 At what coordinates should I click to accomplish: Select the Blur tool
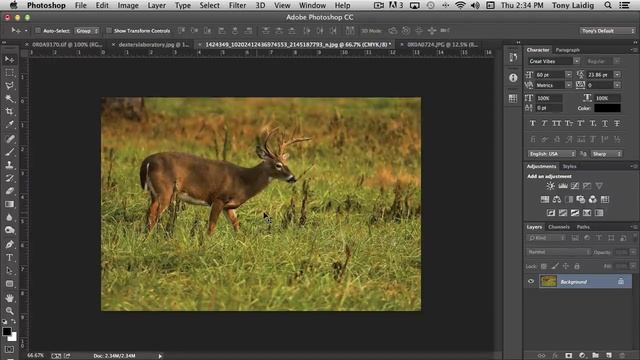9,217
